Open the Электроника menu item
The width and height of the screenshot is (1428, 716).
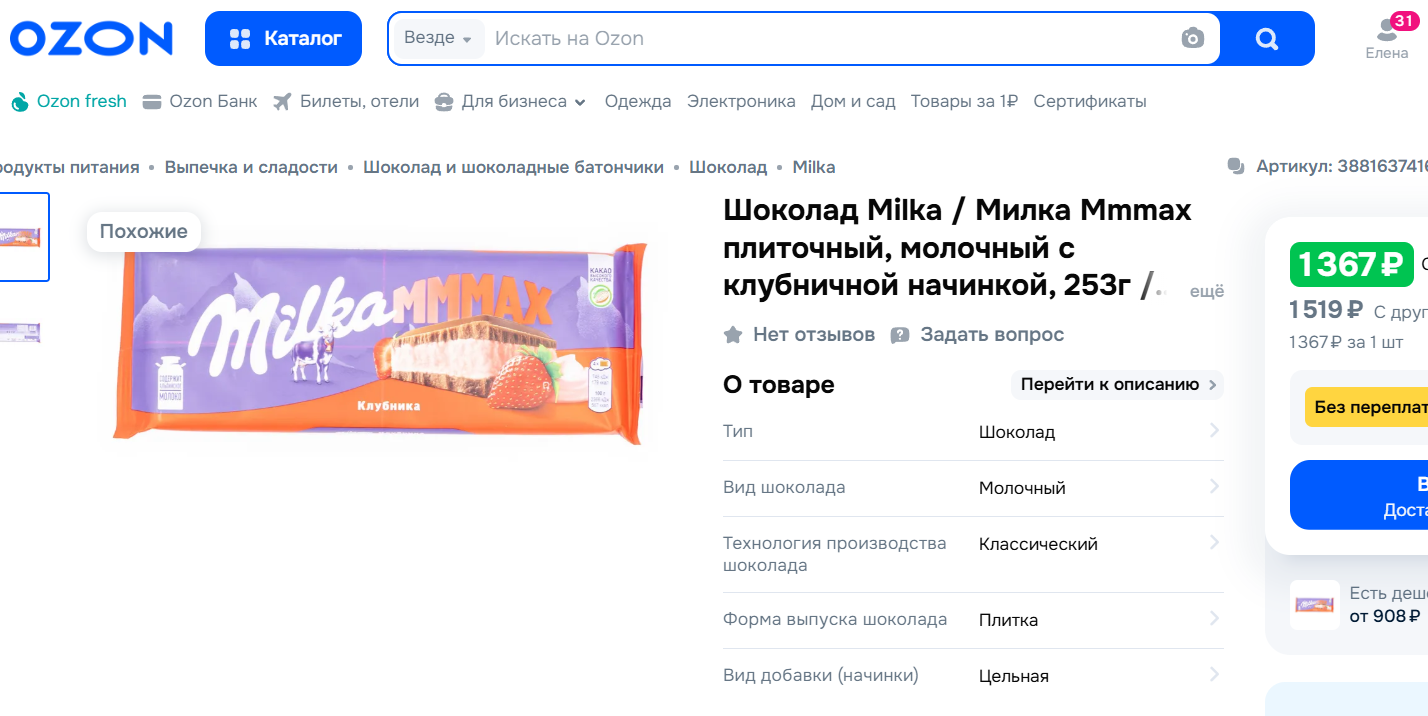[x=741, y=102]
